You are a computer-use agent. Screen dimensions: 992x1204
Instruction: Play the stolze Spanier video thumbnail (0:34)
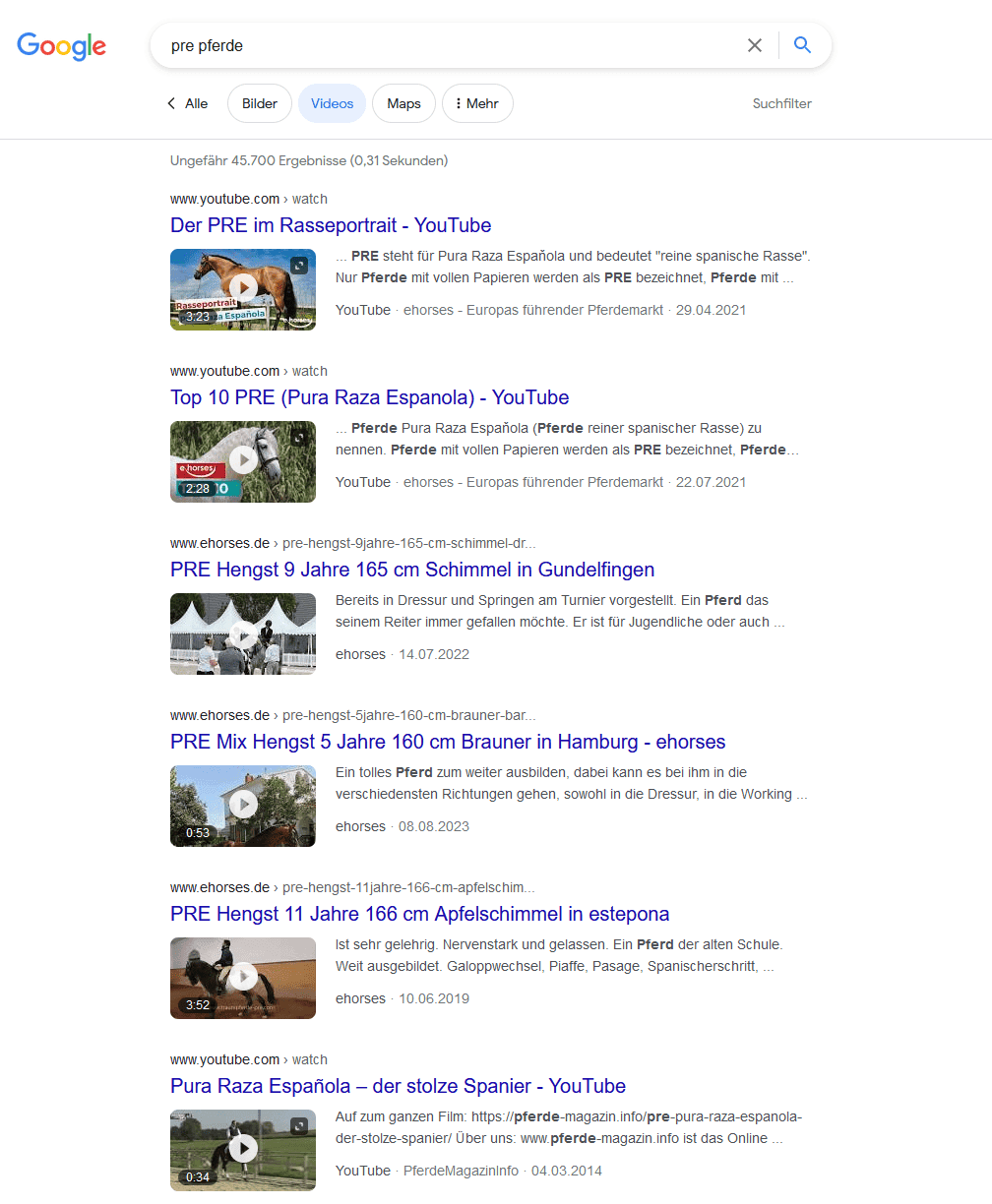[x=243, y=1150]
